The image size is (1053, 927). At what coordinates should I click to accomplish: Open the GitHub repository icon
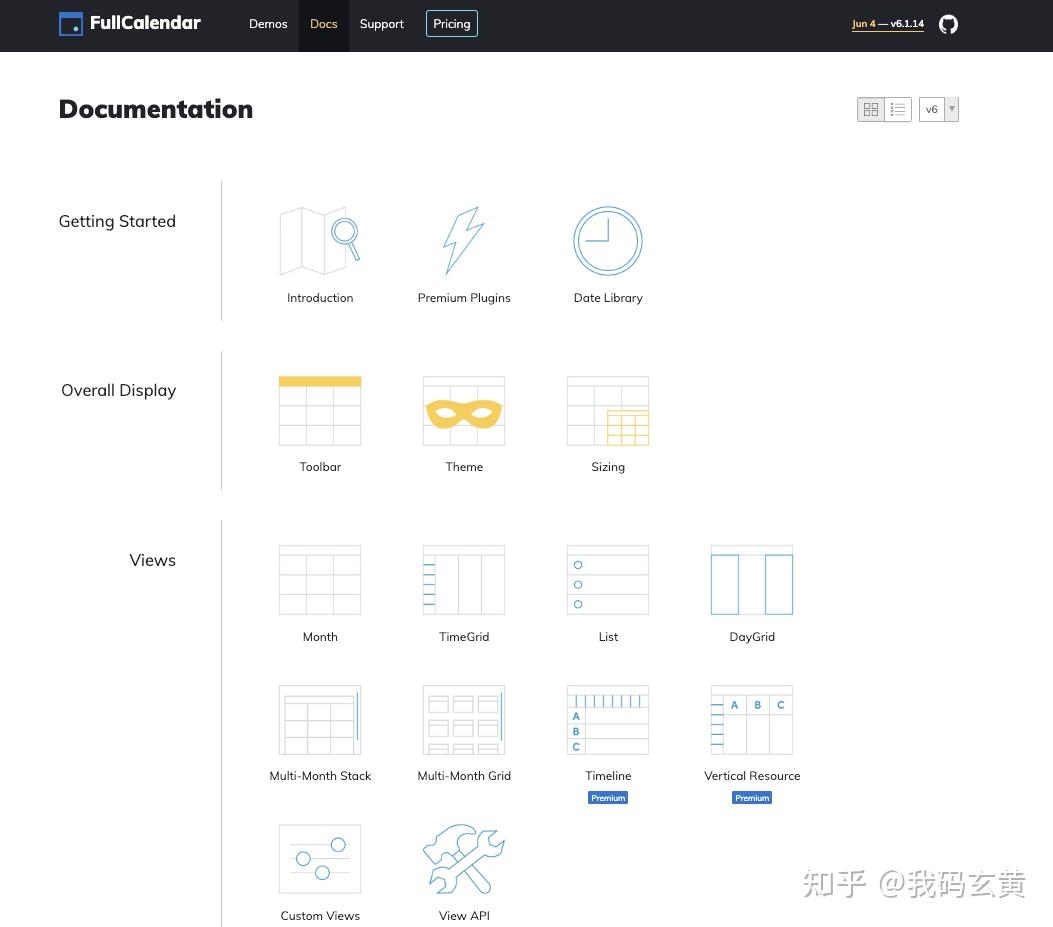(x=947, y=24)
